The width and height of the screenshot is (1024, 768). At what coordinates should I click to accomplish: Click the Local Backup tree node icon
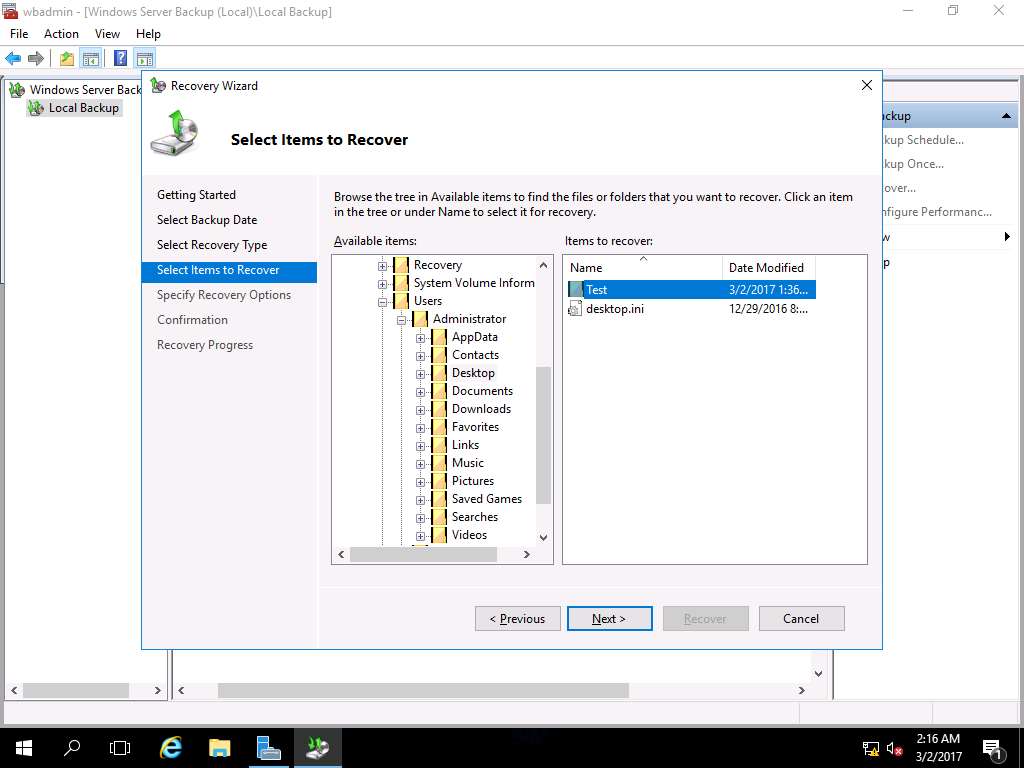pos(36,108)
